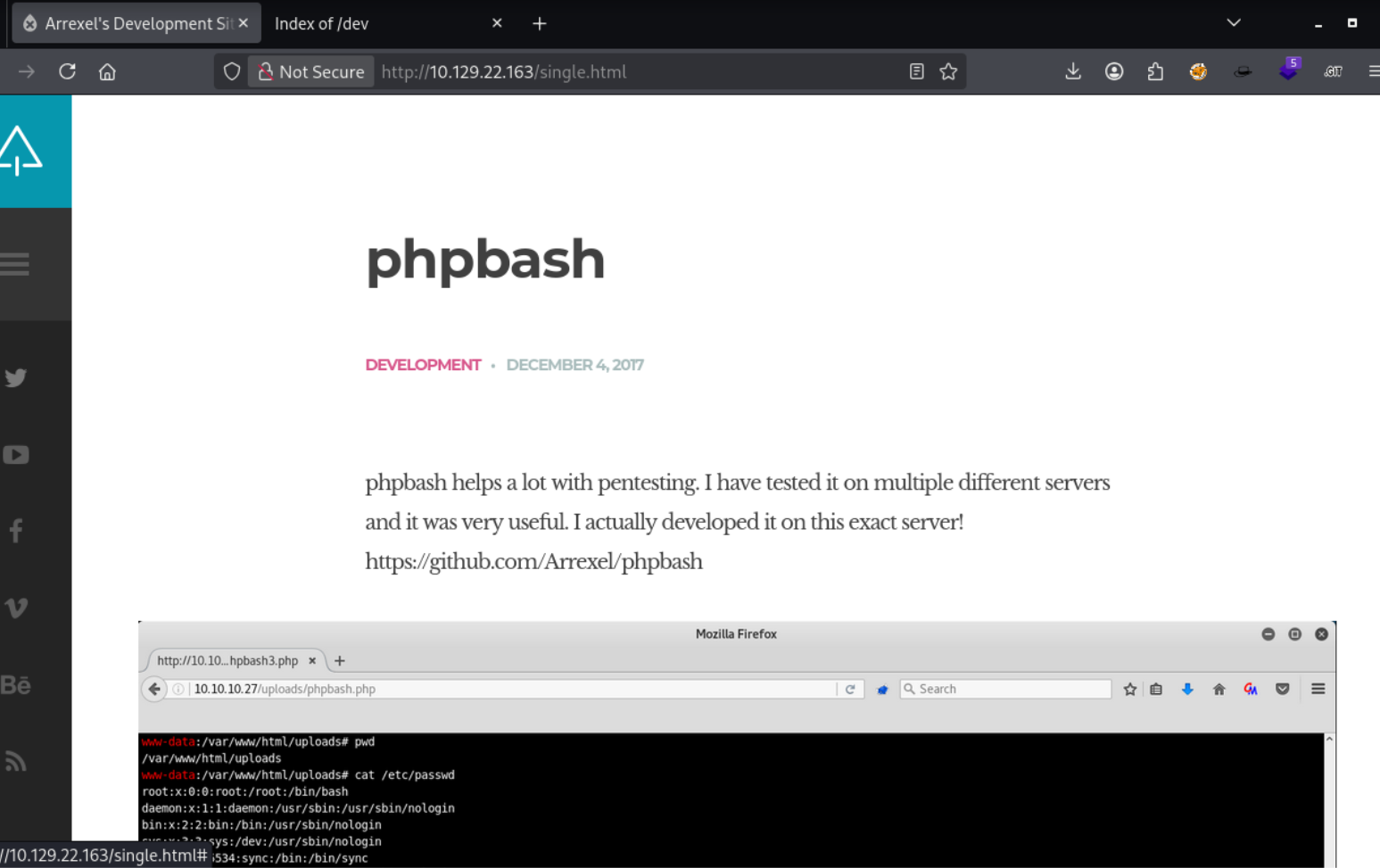Bookmark this page with the star icon
The height and width of the screenshot is (868, 1380).
(948, 71)
